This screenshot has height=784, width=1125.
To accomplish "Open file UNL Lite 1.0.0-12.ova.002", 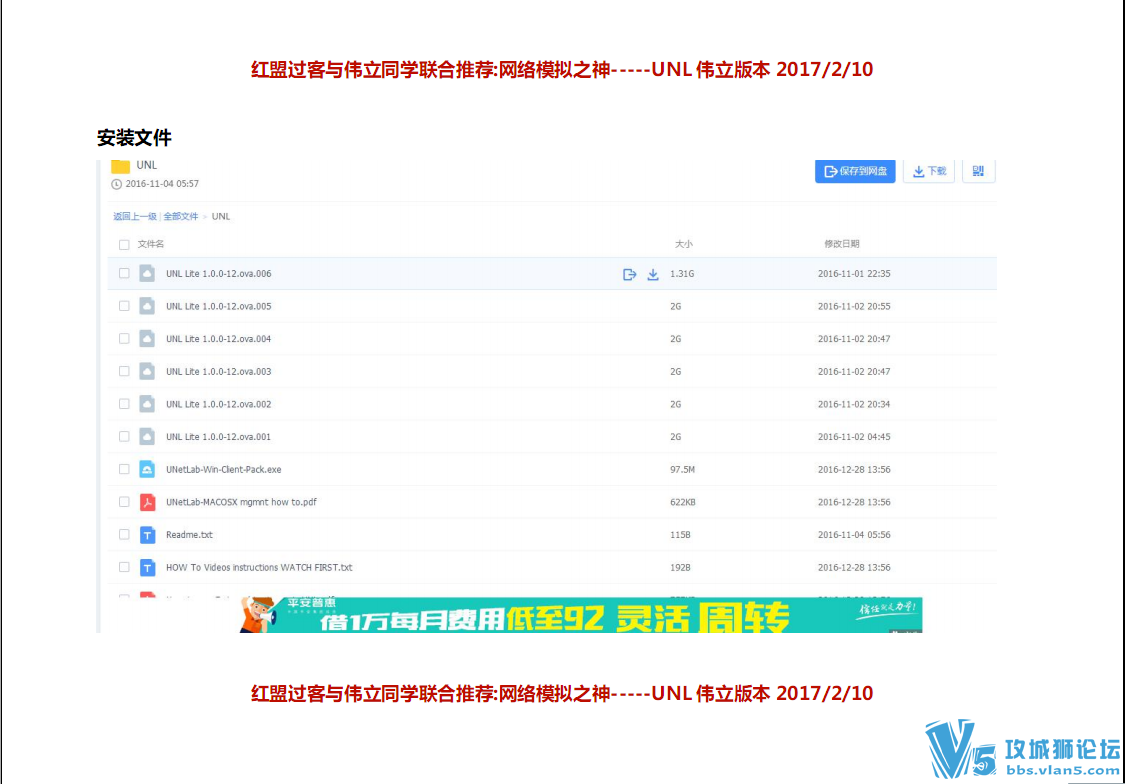I will [219, 405].
